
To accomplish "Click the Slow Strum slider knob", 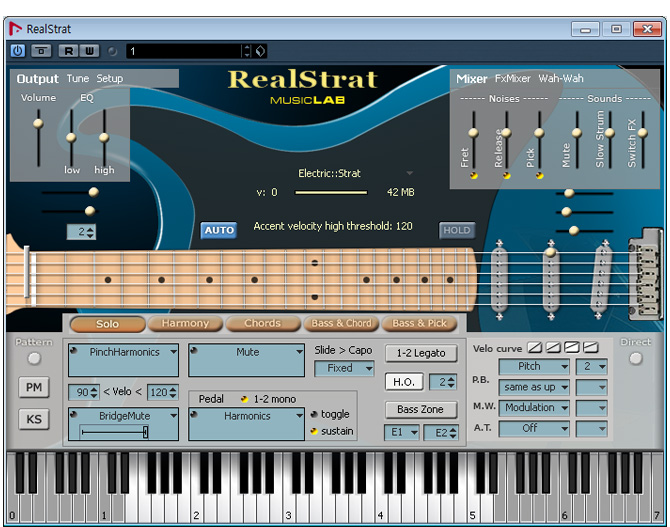I will pos(610,133).
